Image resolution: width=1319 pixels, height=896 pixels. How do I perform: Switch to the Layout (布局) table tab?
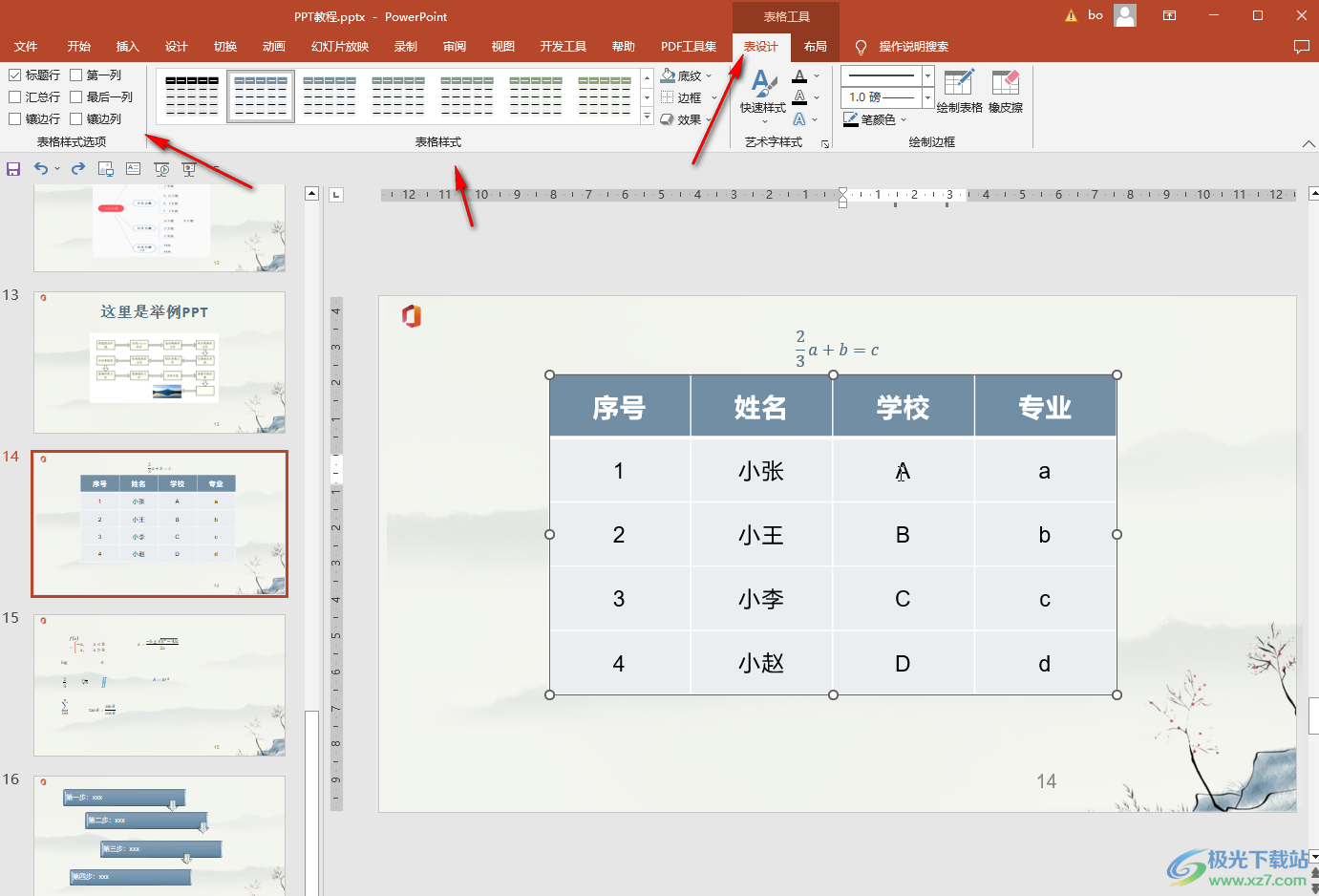[815, 47]
